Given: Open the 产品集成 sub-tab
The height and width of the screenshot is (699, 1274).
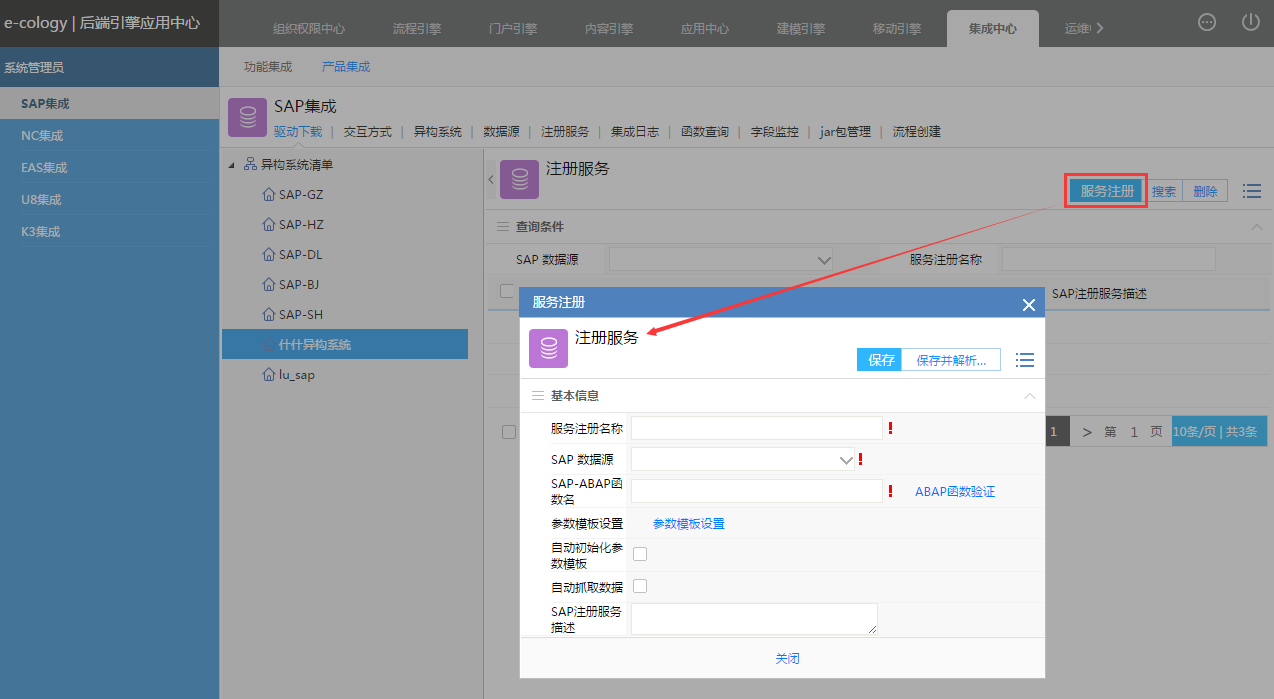Looking at the screenshot, I should (x=346, y=67).
